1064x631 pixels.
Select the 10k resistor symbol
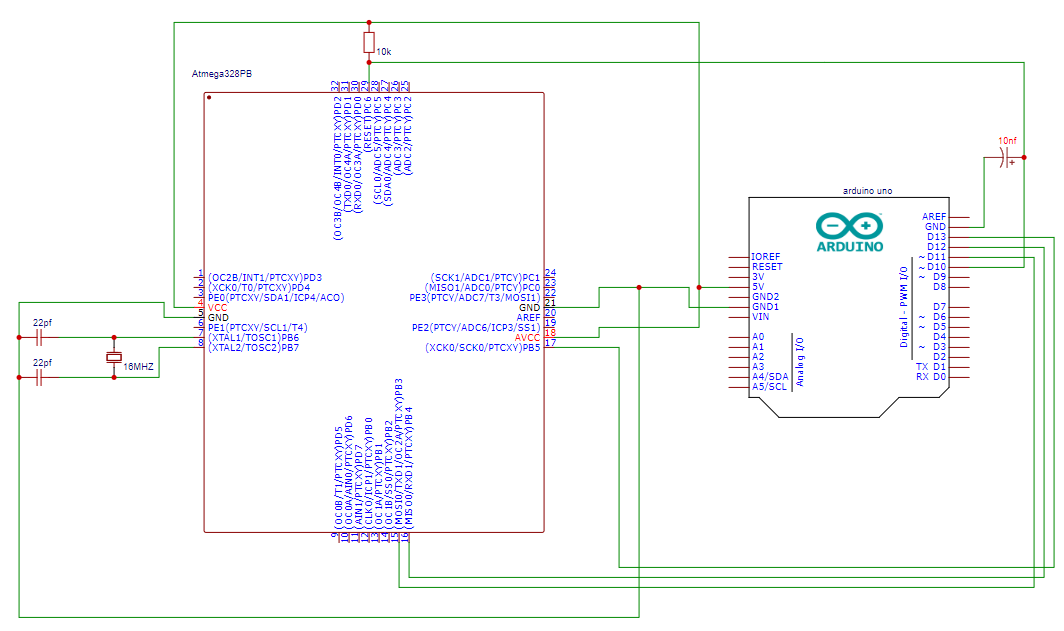[368, 42]
